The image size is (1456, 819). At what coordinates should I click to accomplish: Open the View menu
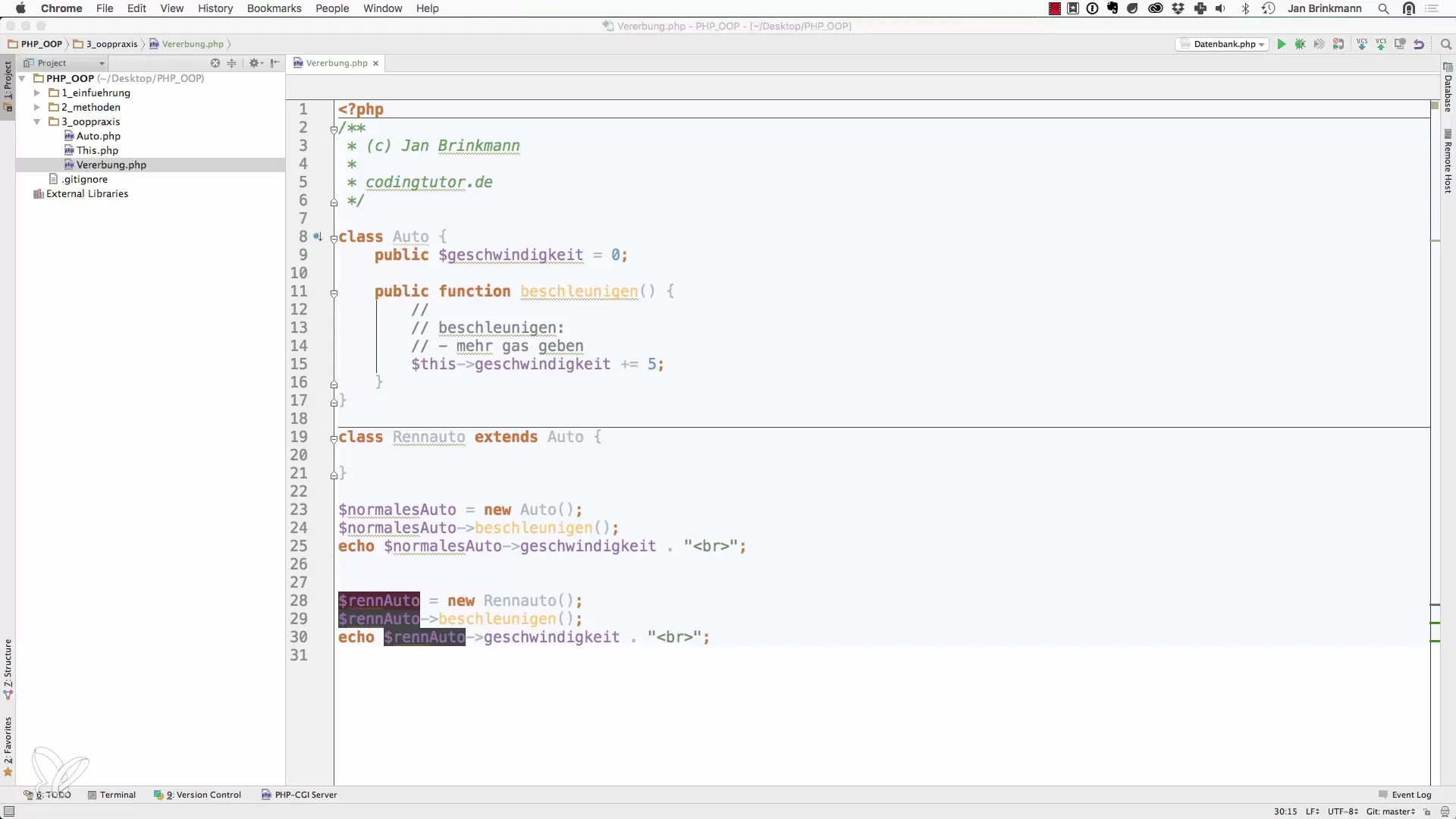coord(172,8)
